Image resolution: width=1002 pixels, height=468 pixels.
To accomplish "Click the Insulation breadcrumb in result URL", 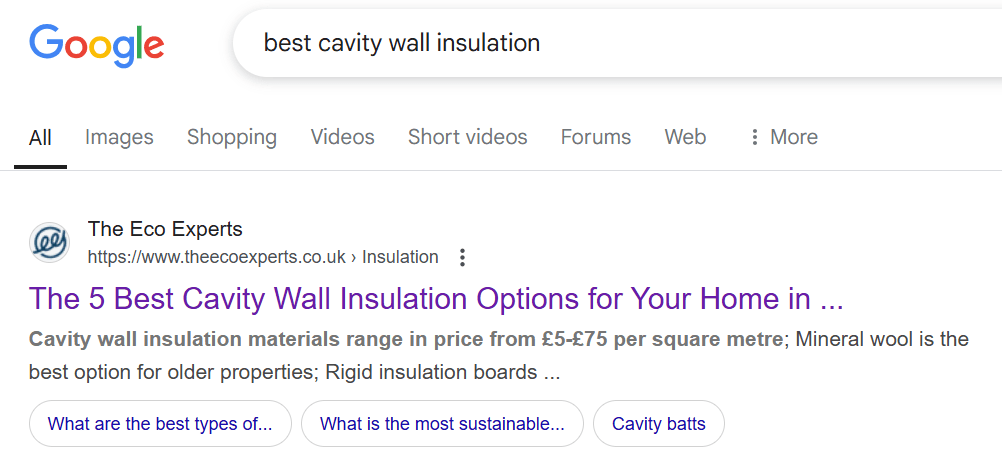I will (x=400, y=257).
